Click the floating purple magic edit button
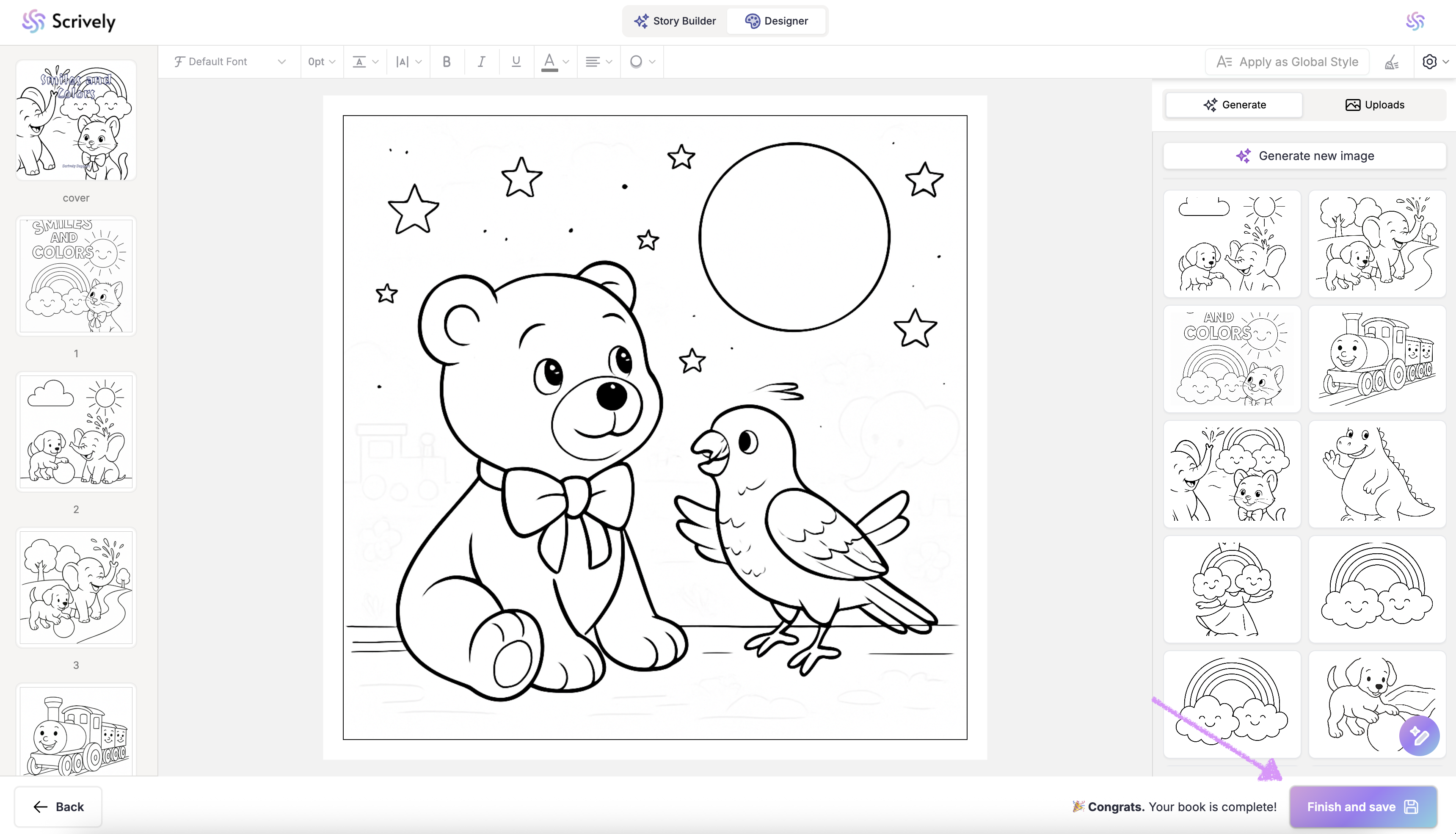Viewport: 1456px width, 834px height. tap(1419, 735)
